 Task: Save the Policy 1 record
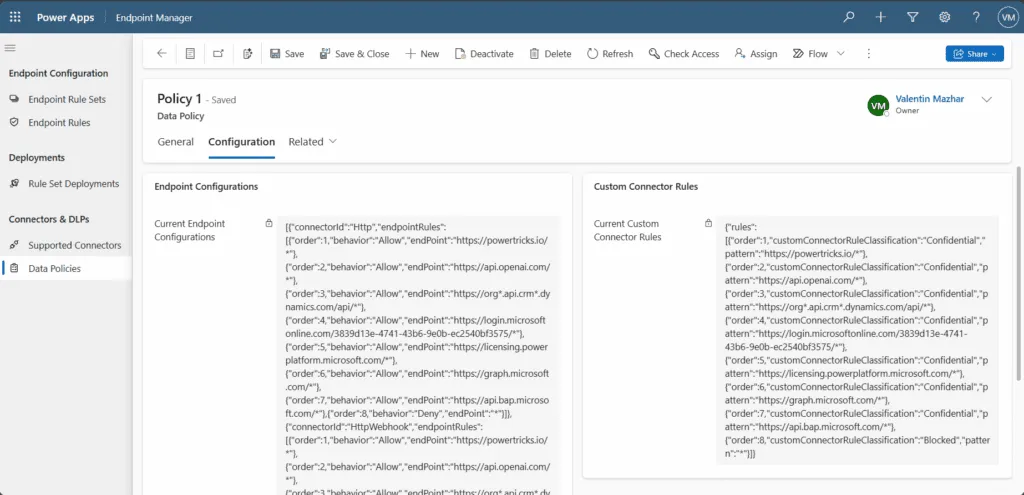pos(287,54)
